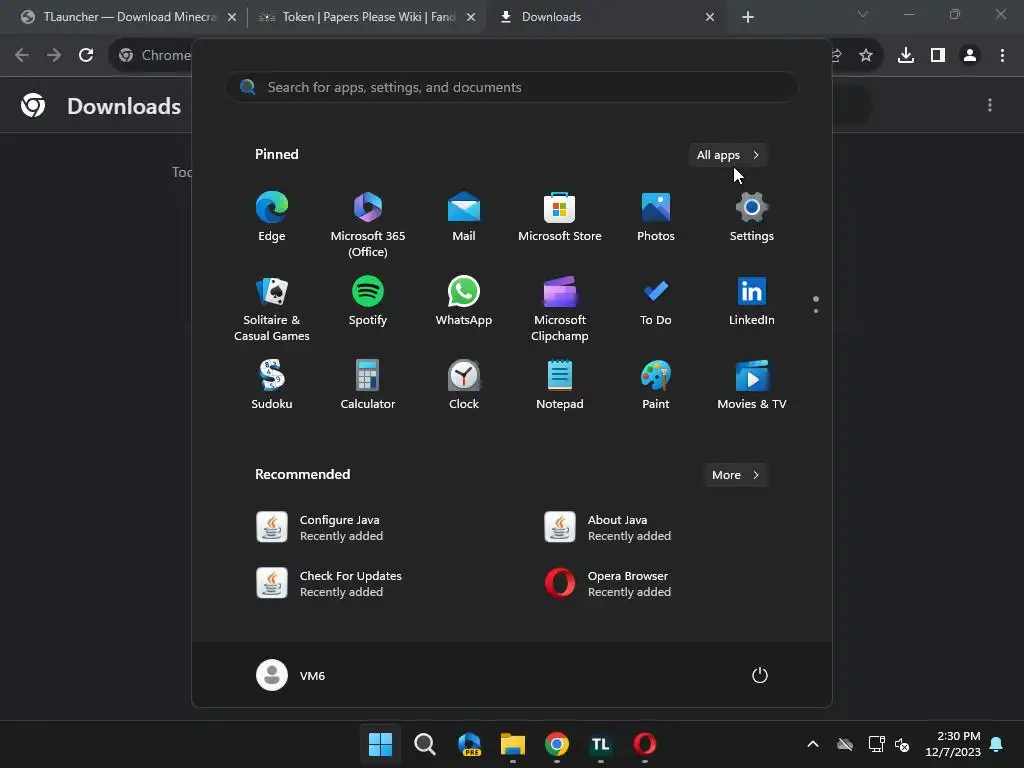Launch Sudoku game
This screenshot has height=768, width=1024.
coord(272,385)
